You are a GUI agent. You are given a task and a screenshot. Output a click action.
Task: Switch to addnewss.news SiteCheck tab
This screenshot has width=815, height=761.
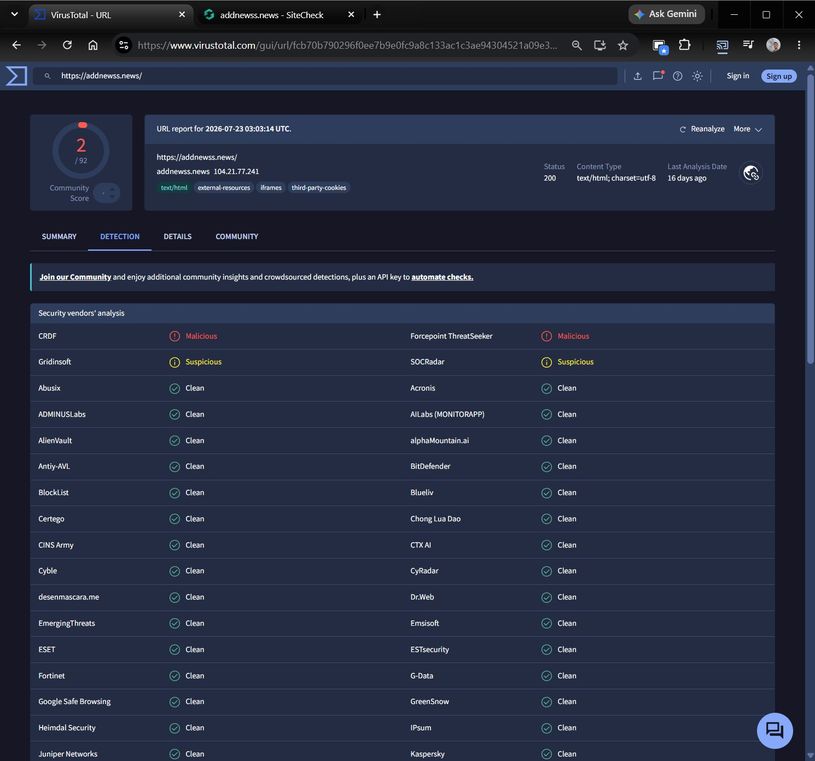(271, 15)
